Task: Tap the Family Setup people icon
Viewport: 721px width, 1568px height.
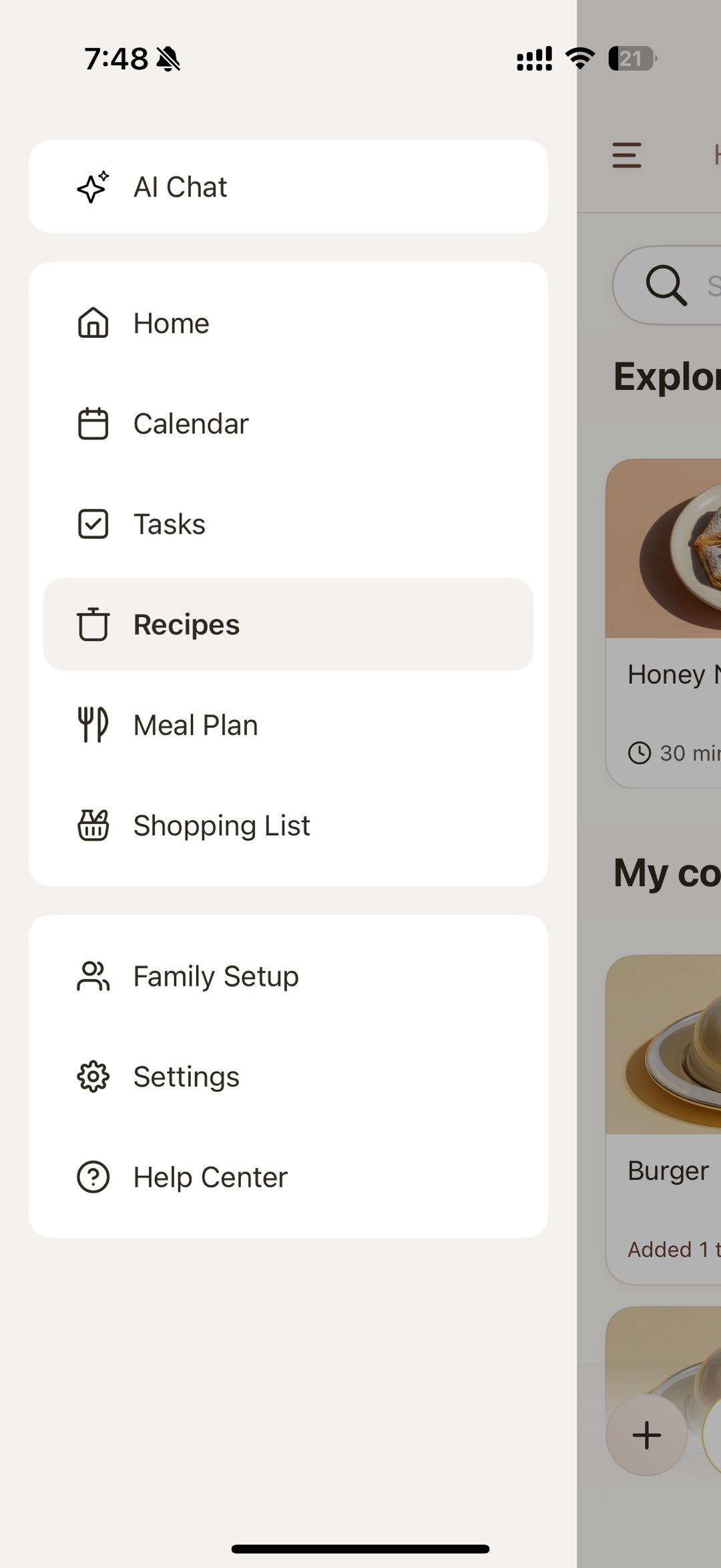Action: click(93, 976)
